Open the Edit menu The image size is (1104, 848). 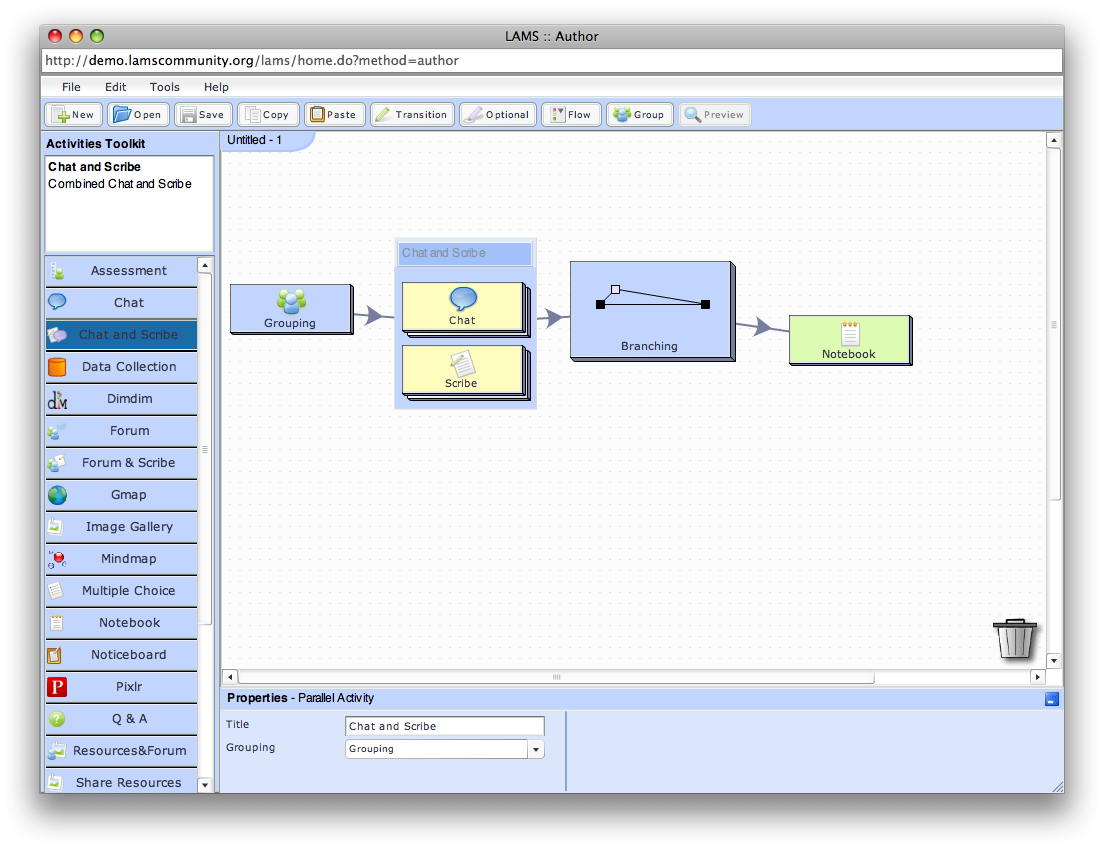click(x=116, y=87)
